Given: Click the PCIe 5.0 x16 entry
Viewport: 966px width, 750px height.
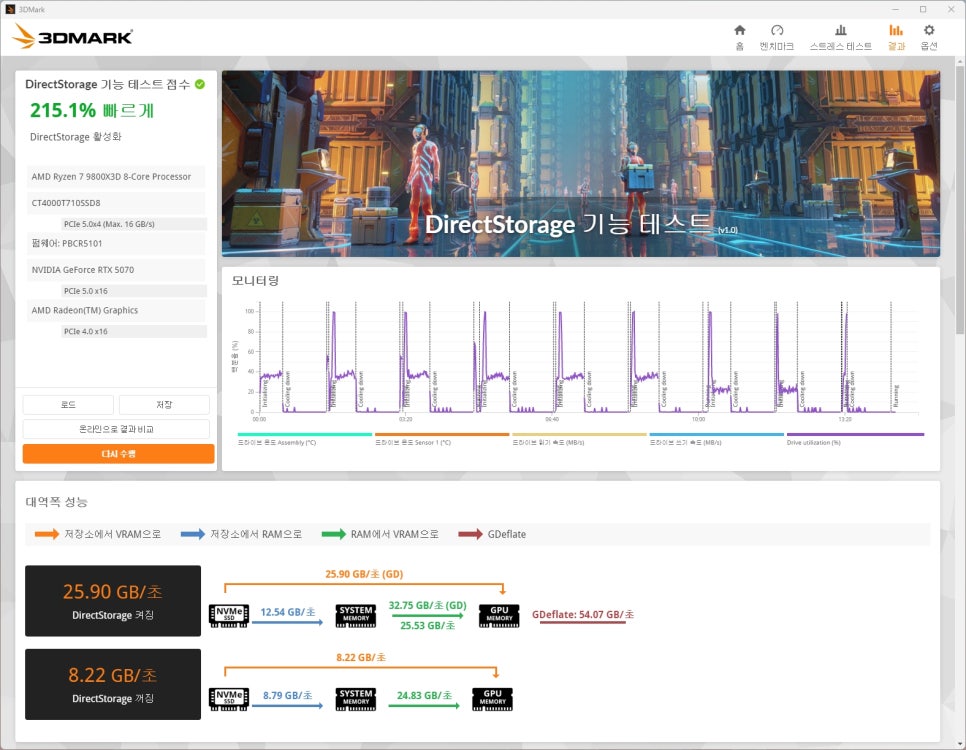Looking at the screenshot, I should 134,291.
